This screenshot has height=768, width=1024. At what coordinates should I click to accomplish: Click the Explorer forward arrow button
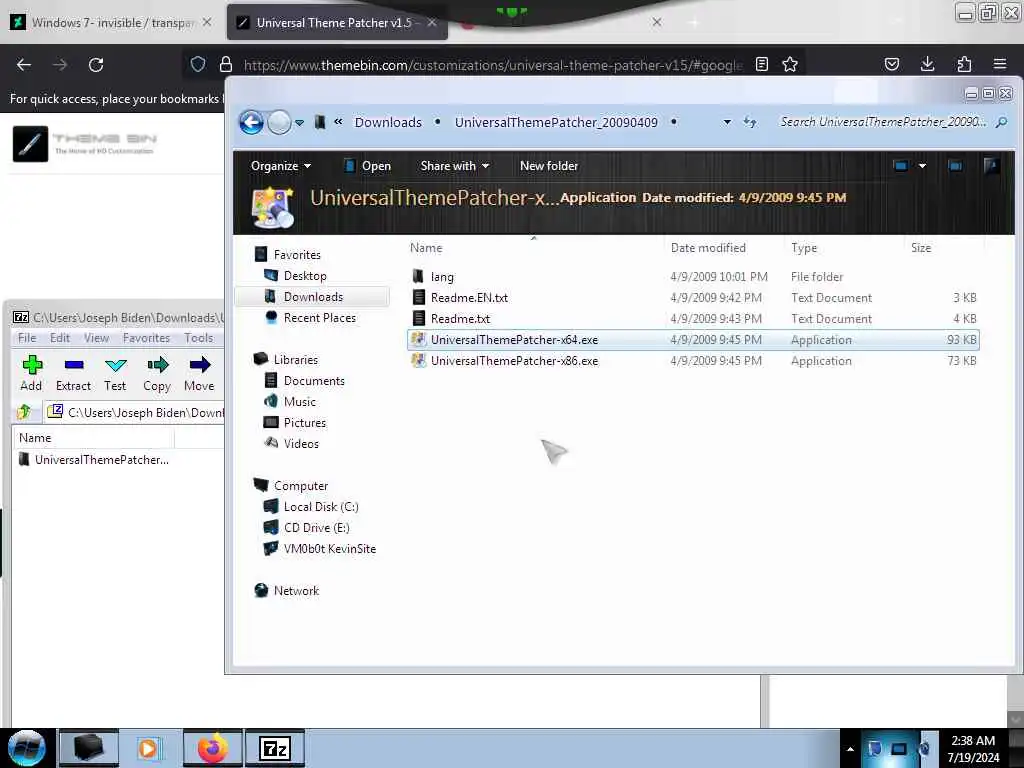280,122
